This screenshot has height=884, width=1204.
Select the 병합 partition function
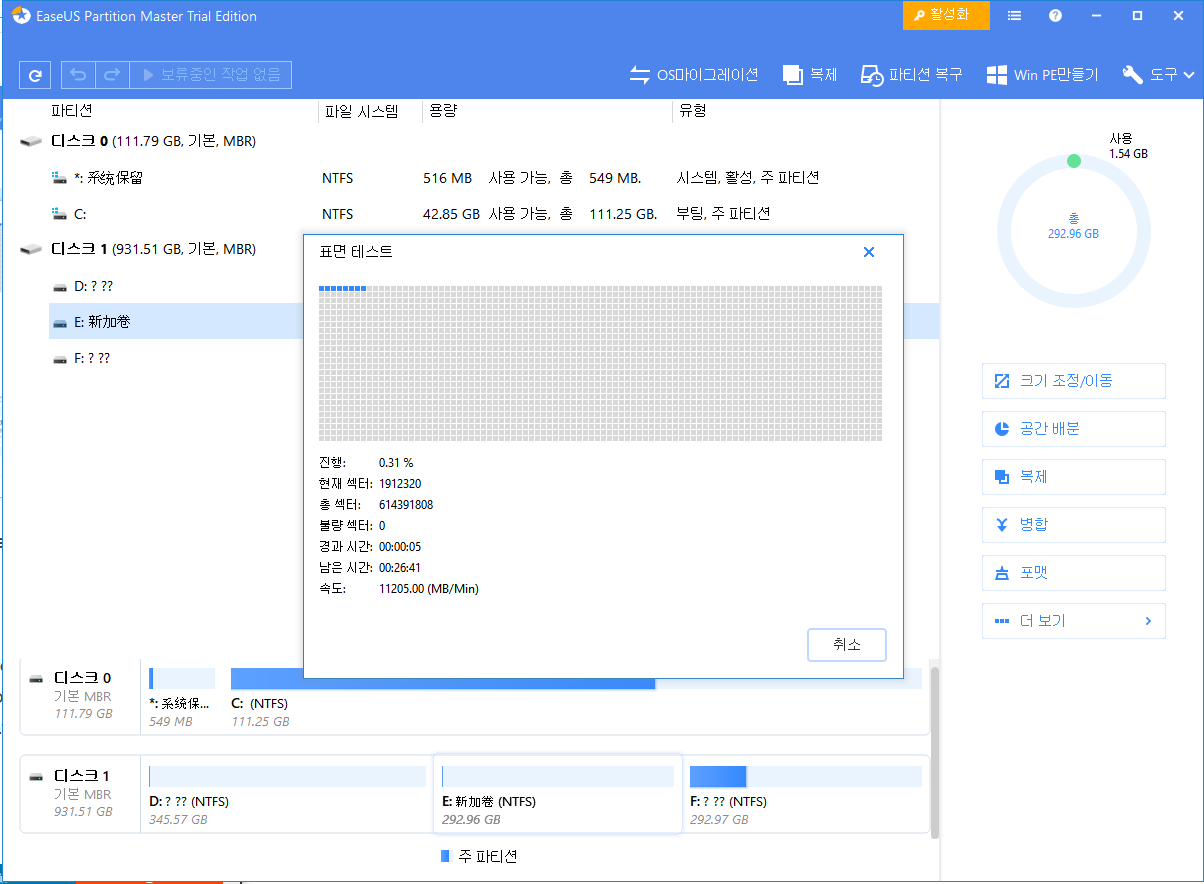[x=1073, y=524]
